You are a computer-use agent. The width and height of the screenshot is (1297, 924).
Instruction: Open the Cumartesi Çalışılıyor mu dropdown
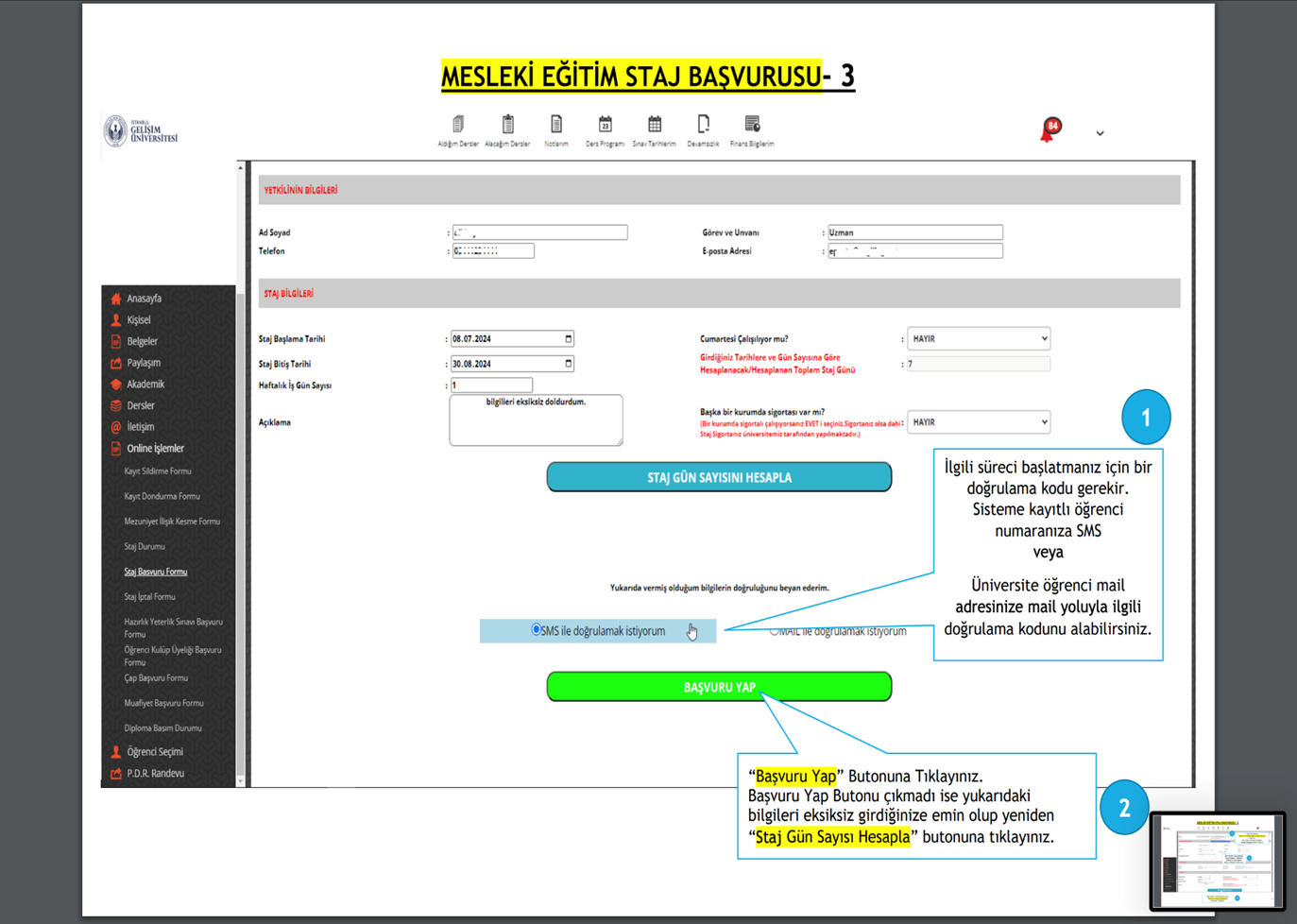[978, 338]
